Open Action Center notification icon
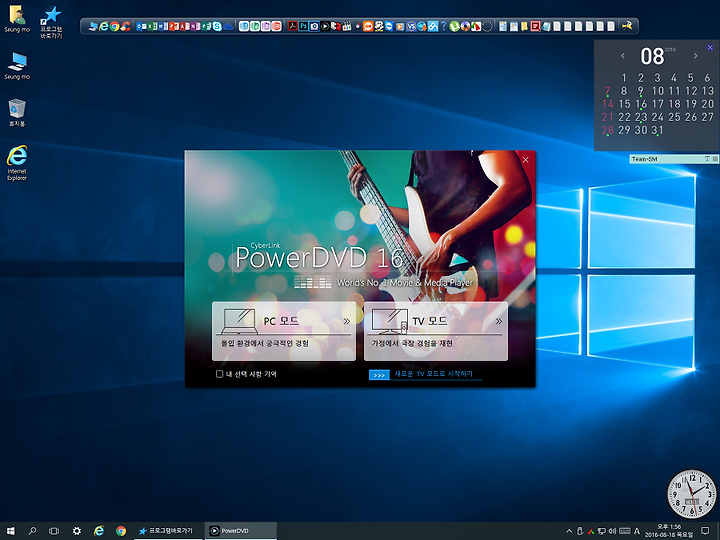Image resolution: width=720 pixels, height=540 pixels. coord(705,531)
